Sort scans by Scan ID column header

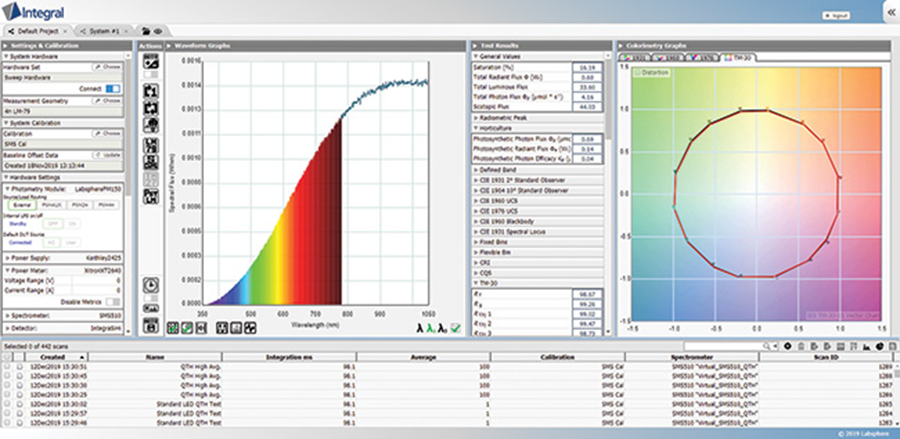tap(827, 357)
